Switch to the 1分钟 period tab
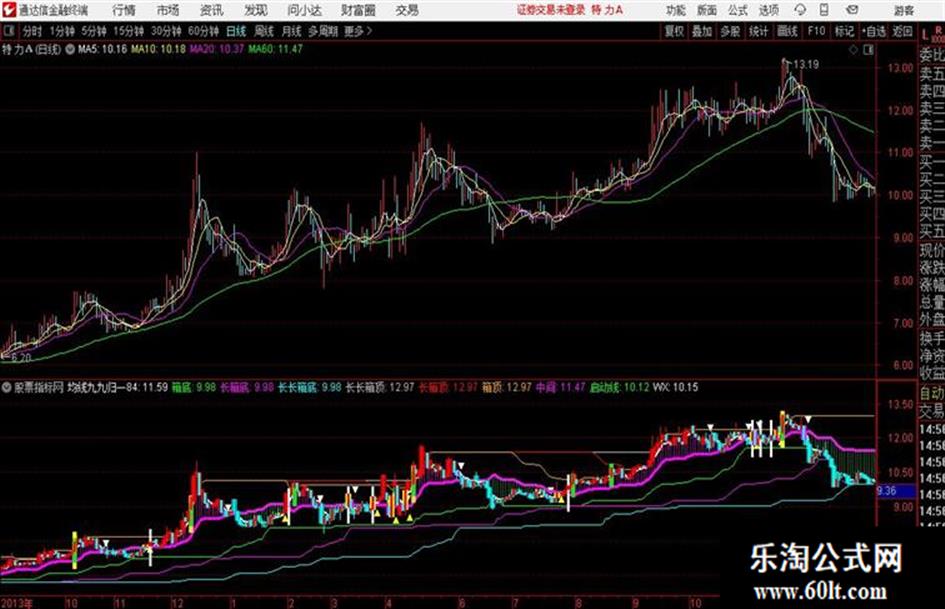Image resolution: width=945 pixels, height=609 pixels. tap(62, 31)
